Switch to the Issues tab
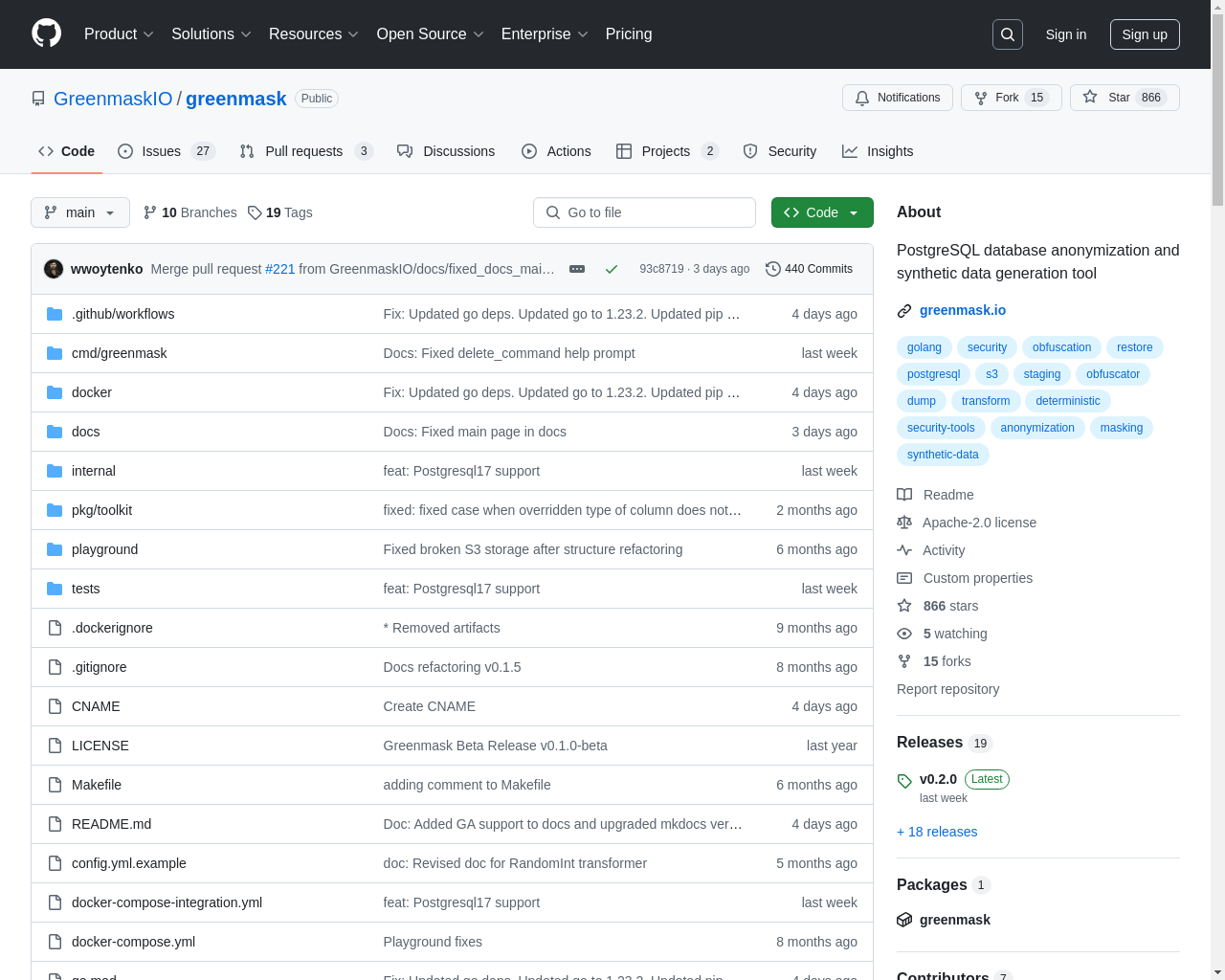This screenshot has width=1225, height=980. [x=167, y=151]
